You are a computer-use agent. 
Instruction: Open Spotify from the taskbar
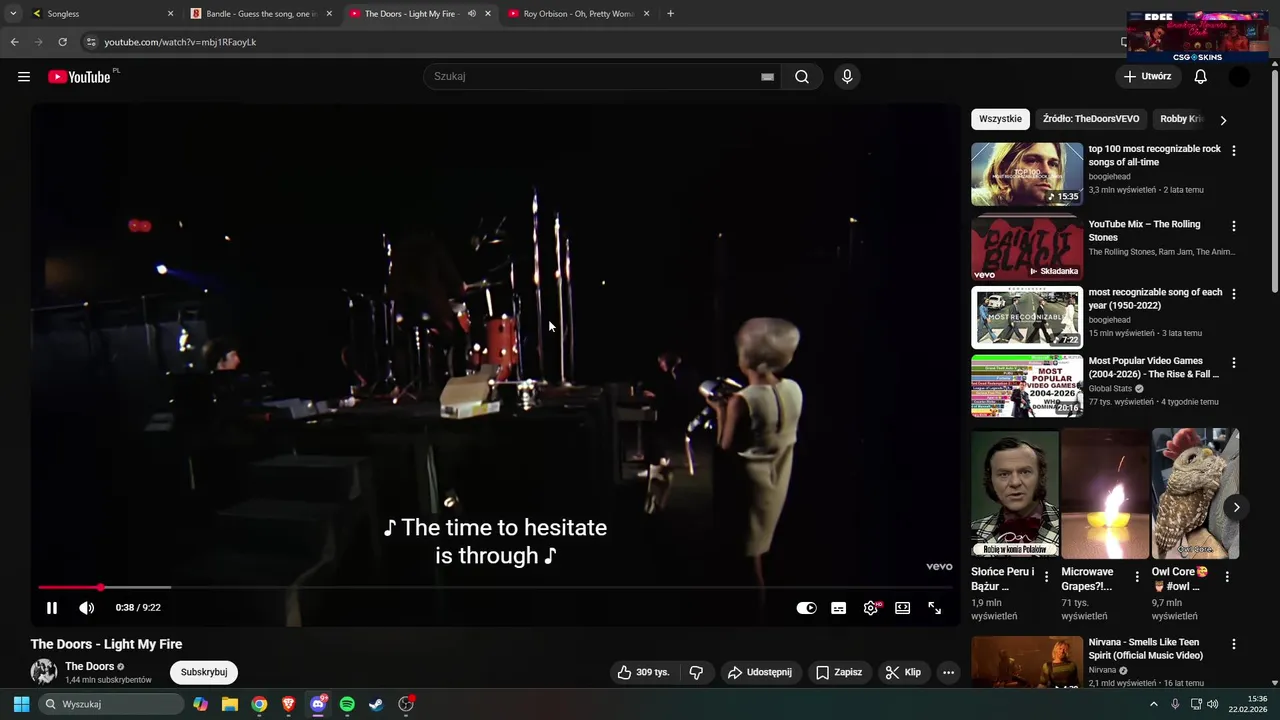347,704
